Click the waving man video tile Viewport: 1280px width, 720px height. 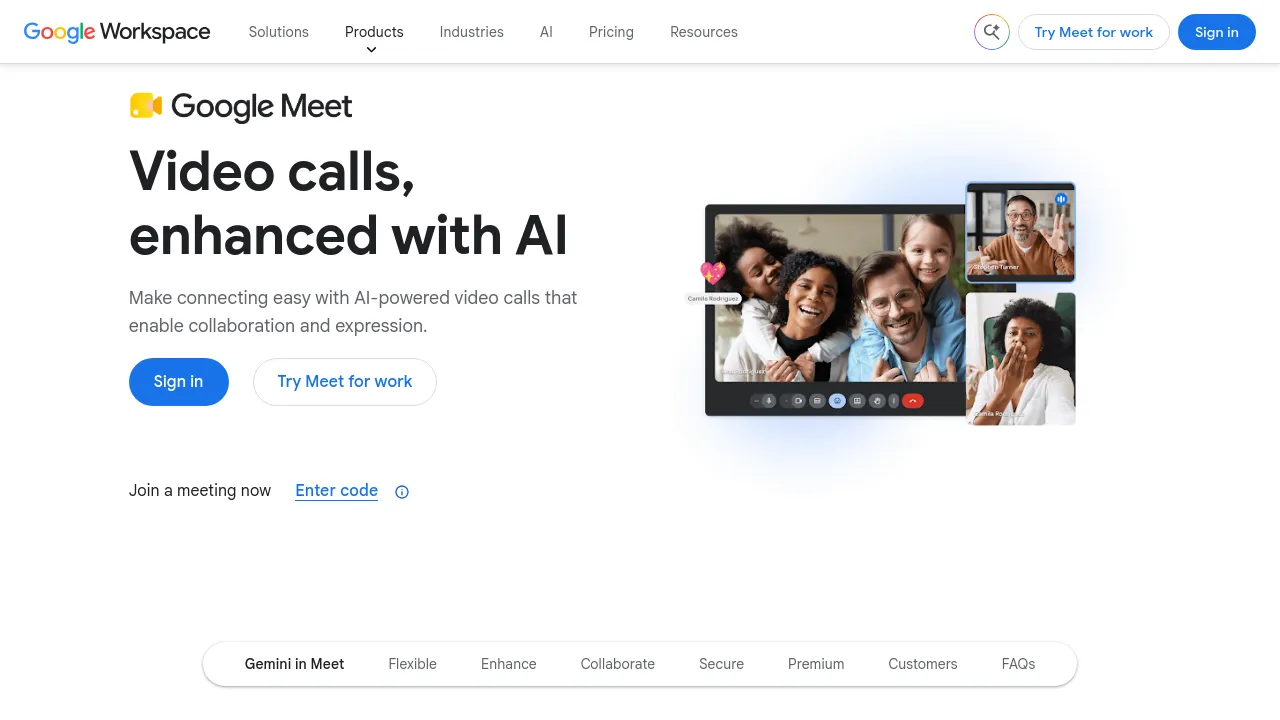coord(1021,230)
